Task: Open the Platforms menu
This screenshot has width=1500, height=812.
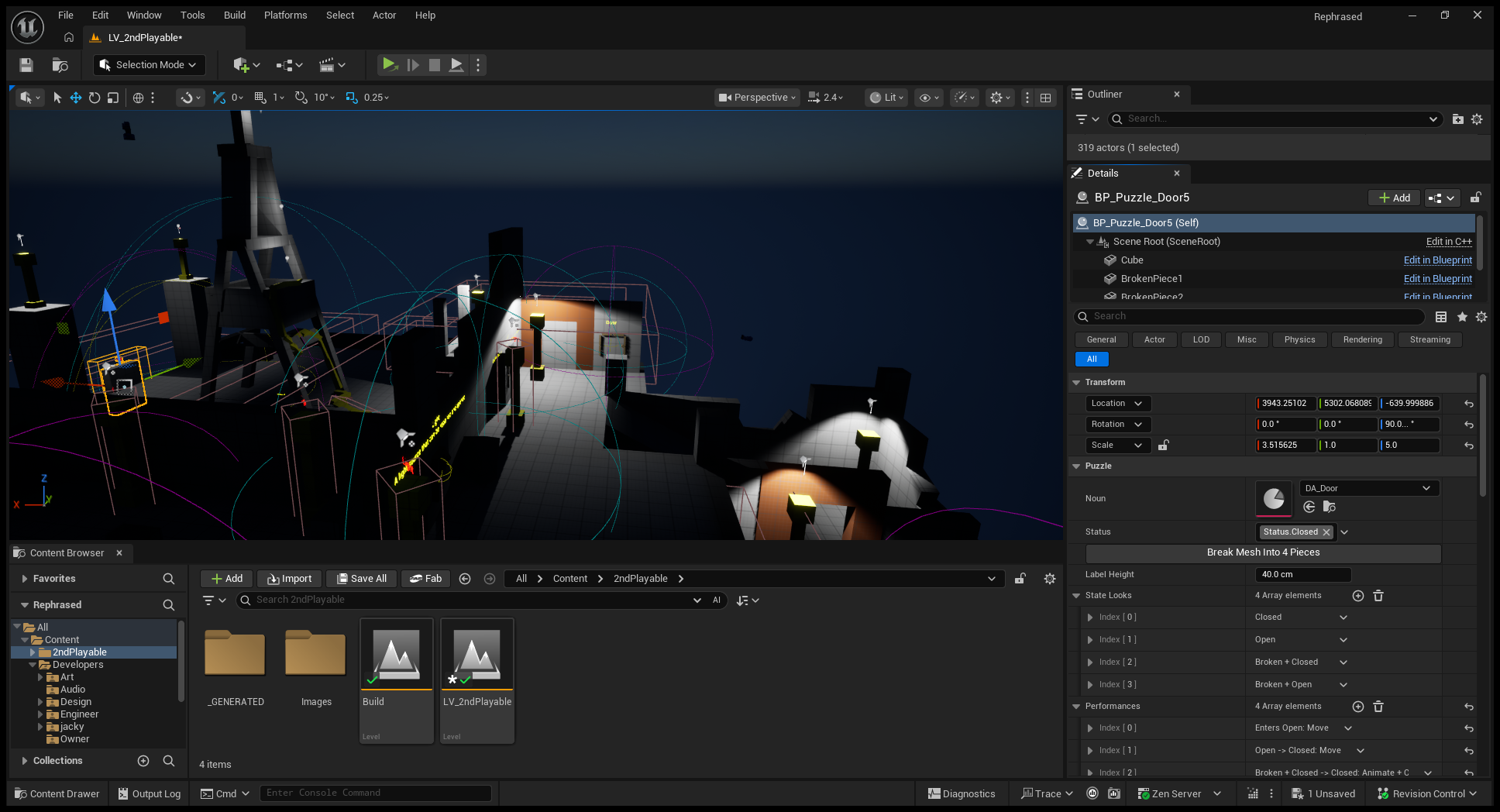Action: coord(285,15)
